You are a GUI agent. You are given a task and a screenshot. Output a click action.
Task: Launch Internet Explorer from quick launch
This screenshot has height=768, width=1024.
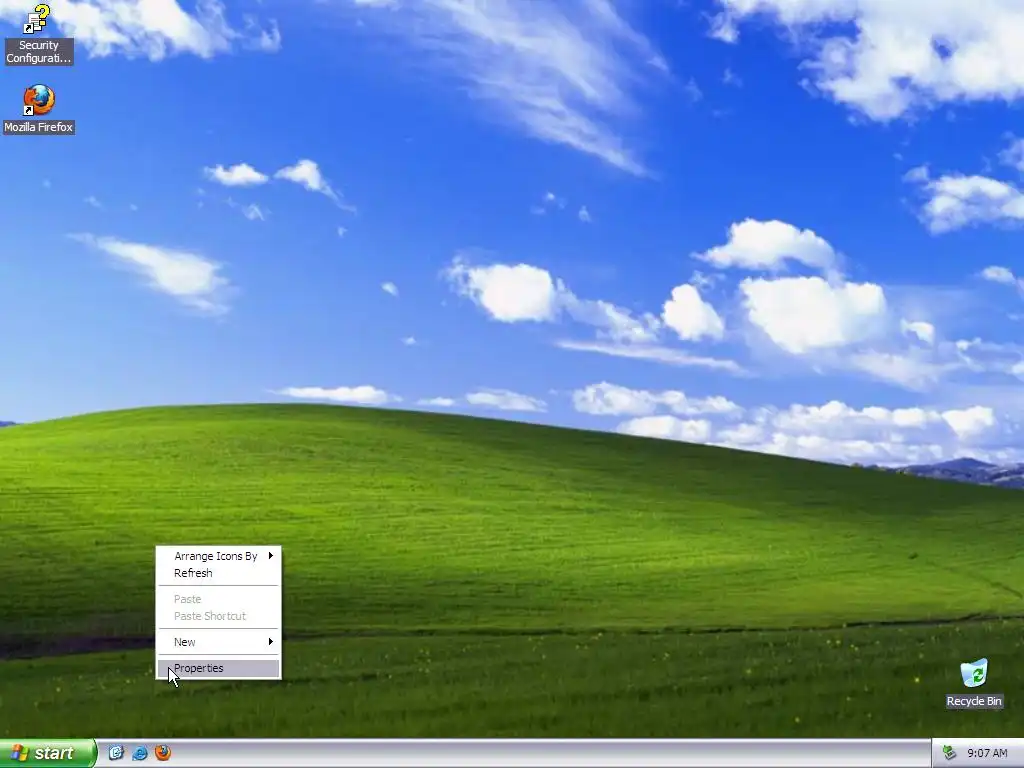point(140,753)
